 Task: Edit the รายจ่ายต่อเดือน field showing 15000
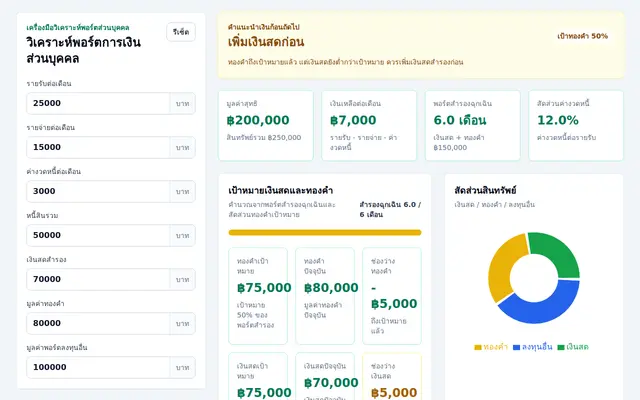(98, 147)
